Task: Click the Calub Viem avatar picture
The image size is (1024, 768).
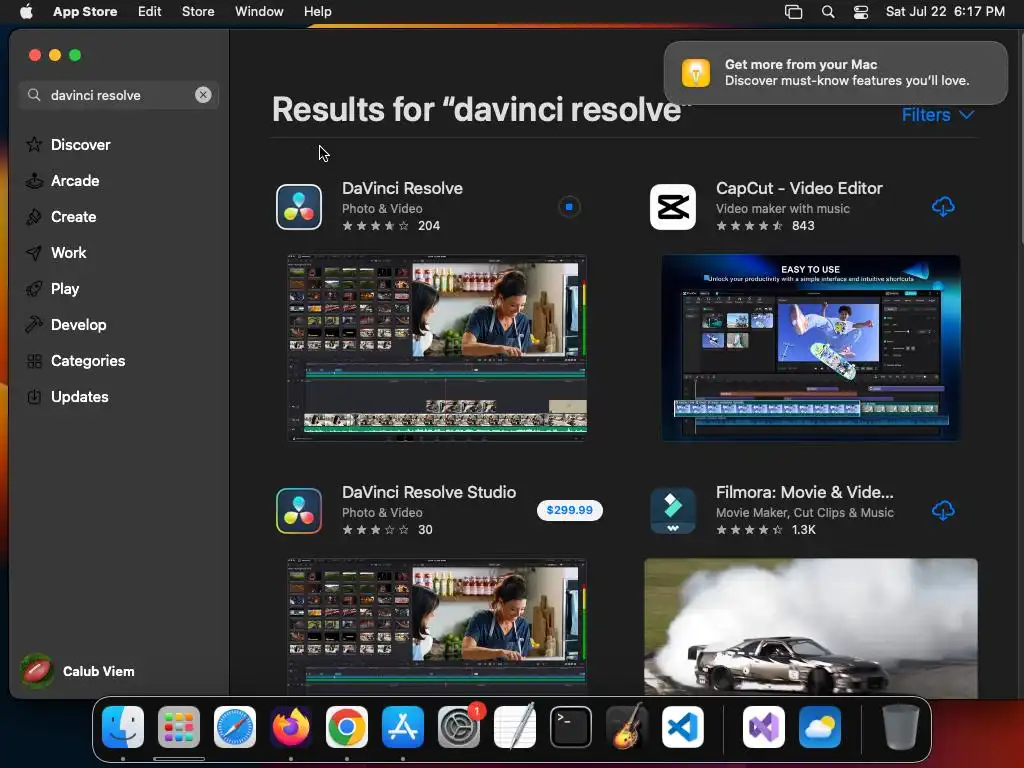Action: point(37,671)
